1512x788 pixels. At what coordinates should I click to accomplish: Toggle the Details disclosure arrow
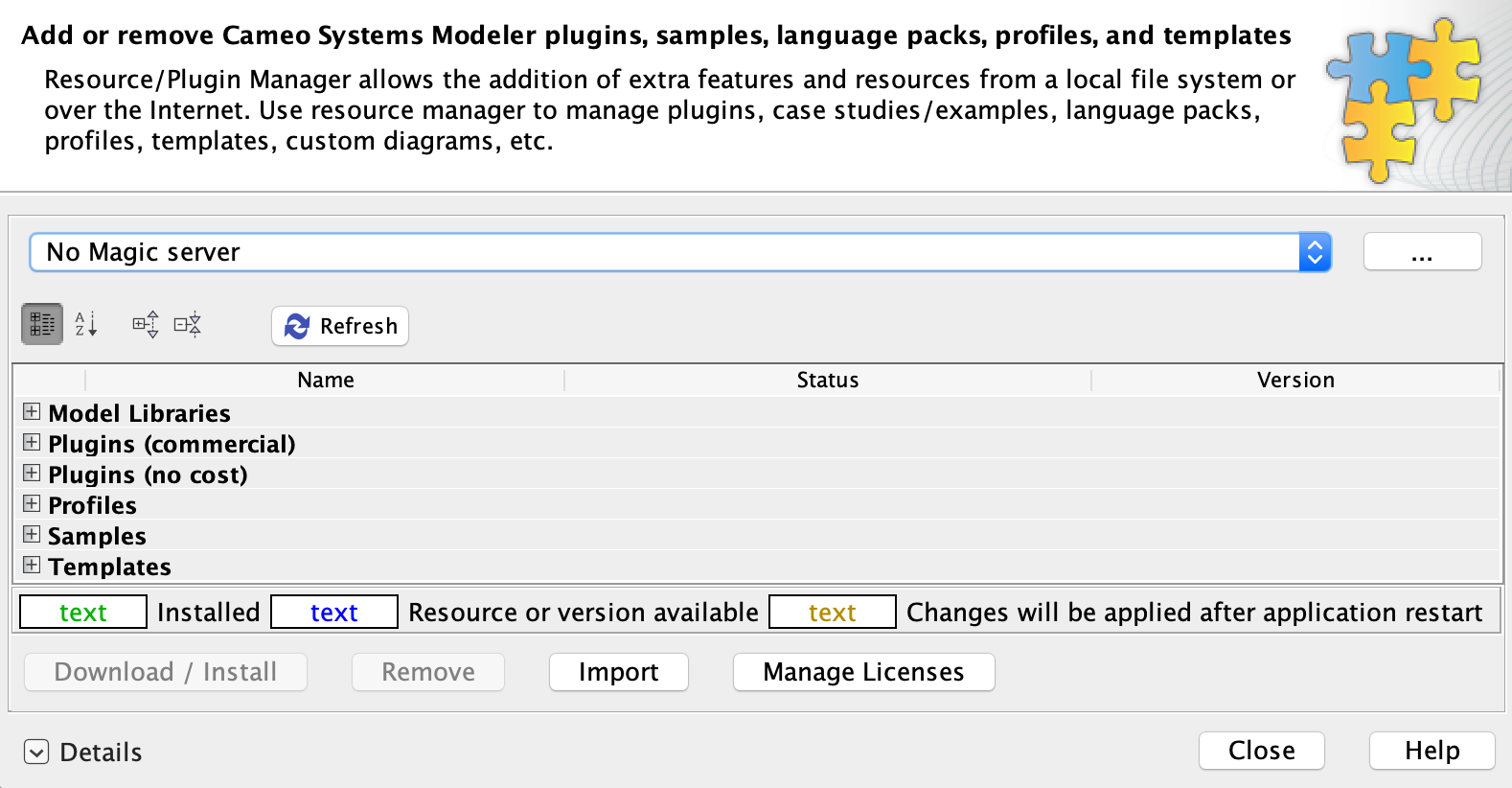click(36, 753)
